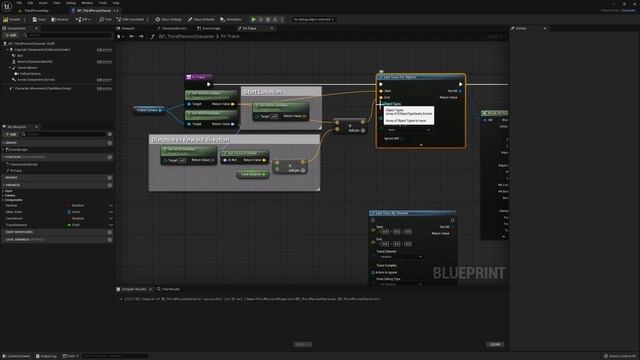
Task: Click the plus icon on Functions section
Action: tap(110, 157)
